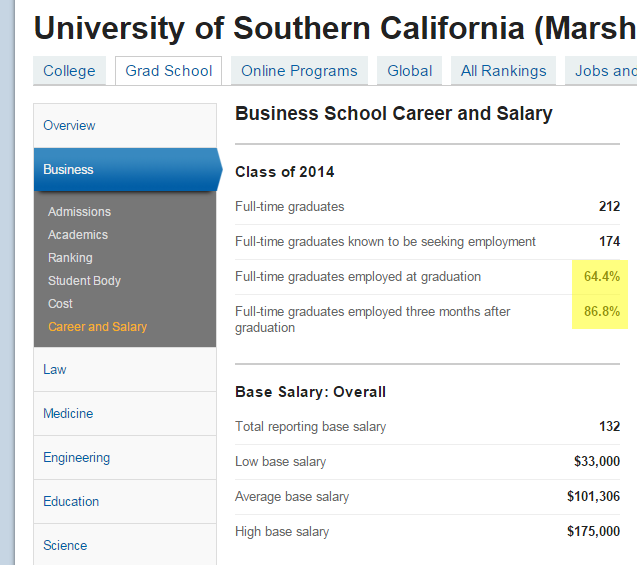Viewport: 637px width, 565px height.
Task: Switch to Grad School tab
Action: [169, 71]
